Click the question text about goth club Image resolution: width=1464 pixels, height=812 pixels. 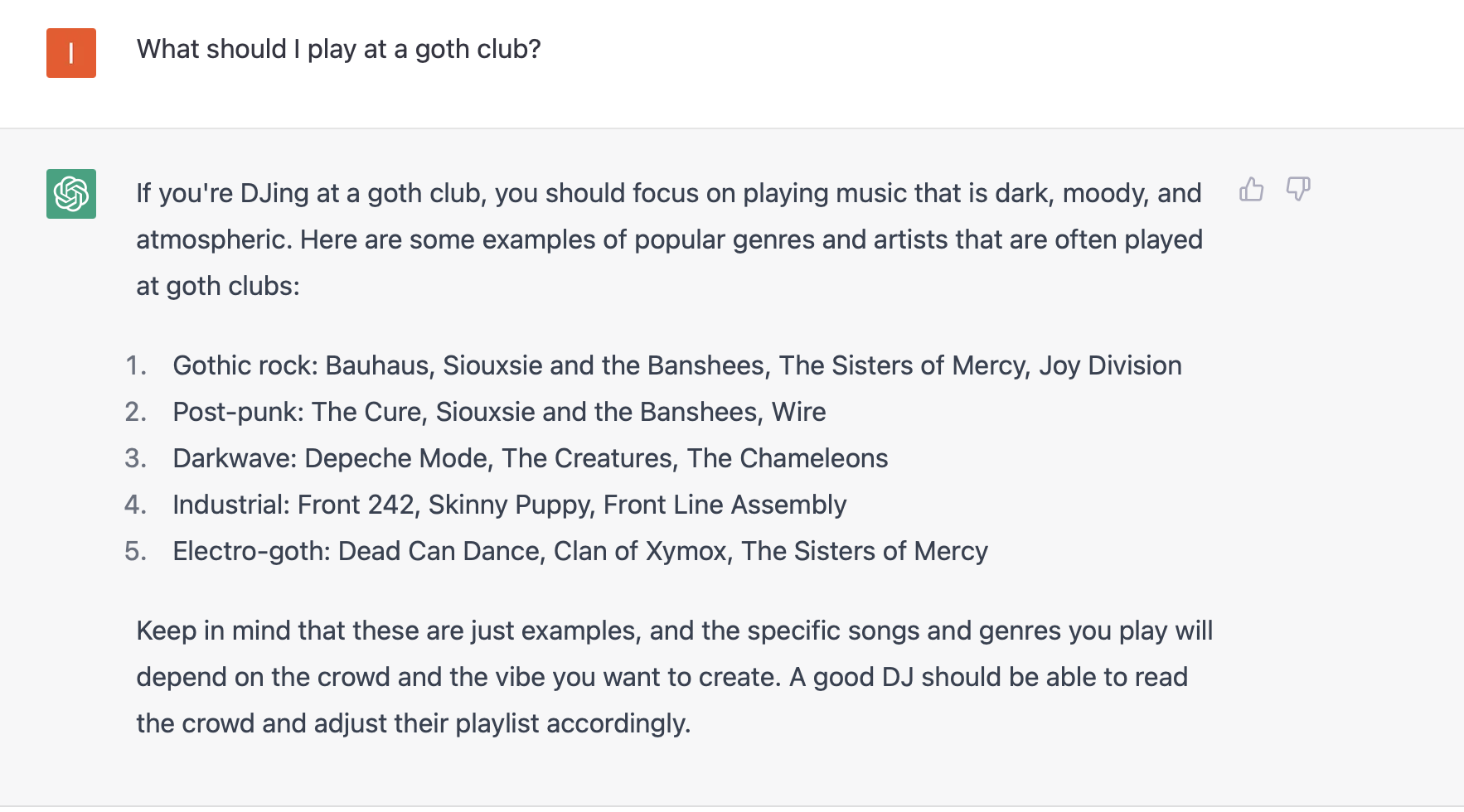(338, 50)
